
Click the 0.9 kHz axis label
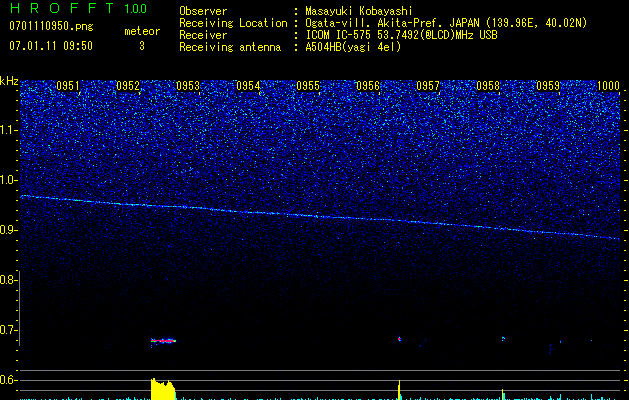coord(8,230)
